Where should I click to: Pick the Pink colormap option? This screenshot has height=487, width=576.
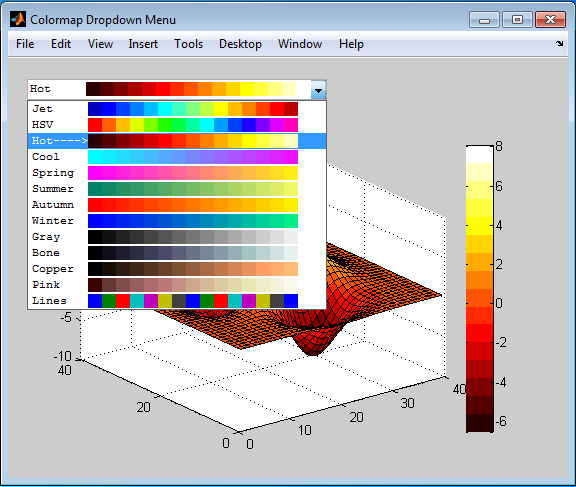coord(177,285)
